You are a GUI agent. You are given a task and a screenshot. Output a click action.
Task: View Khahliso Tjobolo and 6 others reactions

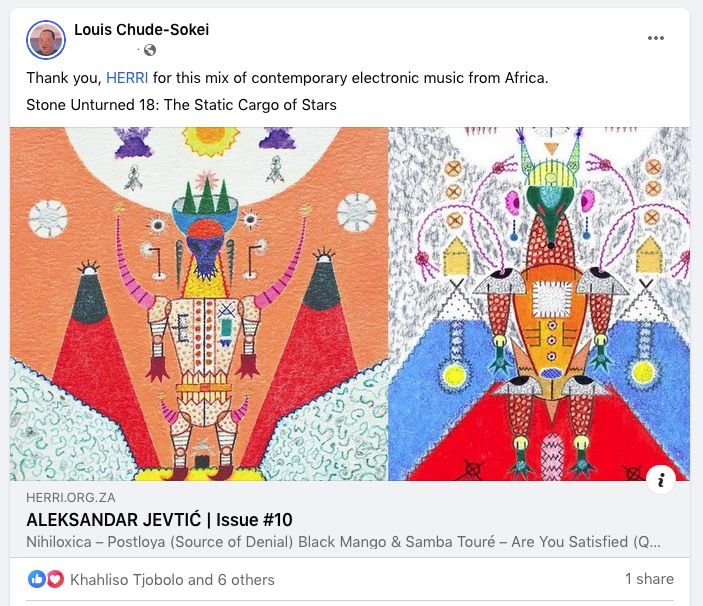(x=172, y=580)
